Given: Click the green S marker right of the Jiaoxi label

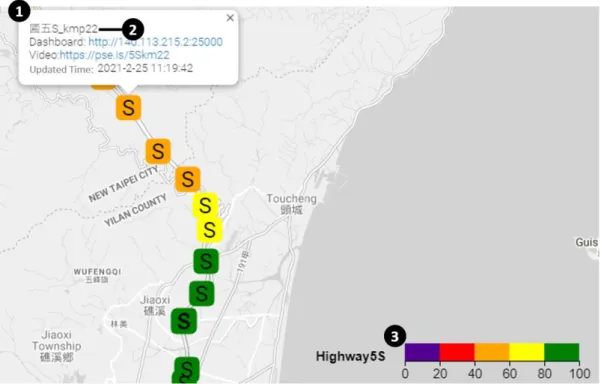Looking at the screenshot, I should pos(202,294).
